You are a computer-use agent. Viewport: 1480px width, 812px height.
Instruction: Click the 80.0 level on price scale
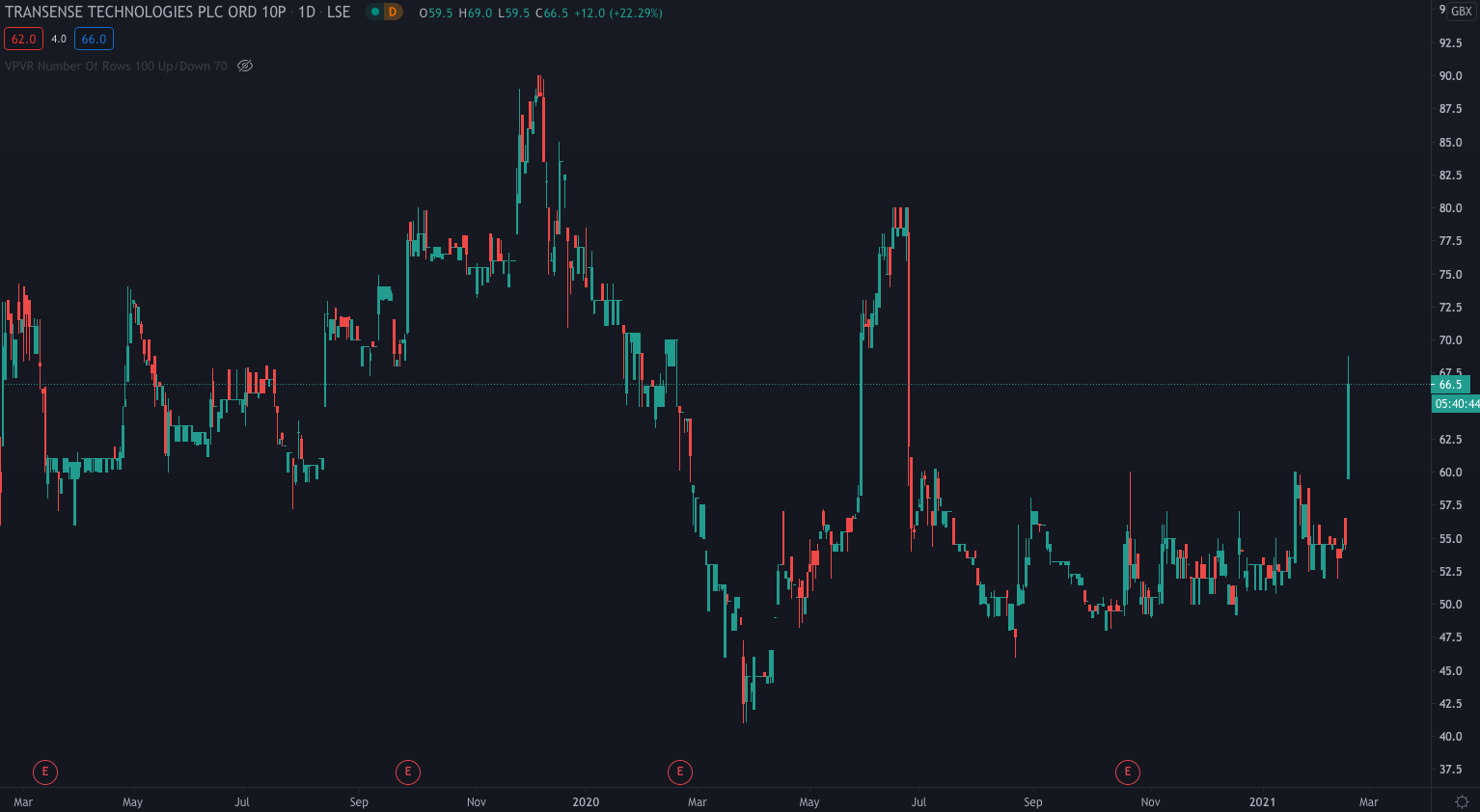[1450, 208]
